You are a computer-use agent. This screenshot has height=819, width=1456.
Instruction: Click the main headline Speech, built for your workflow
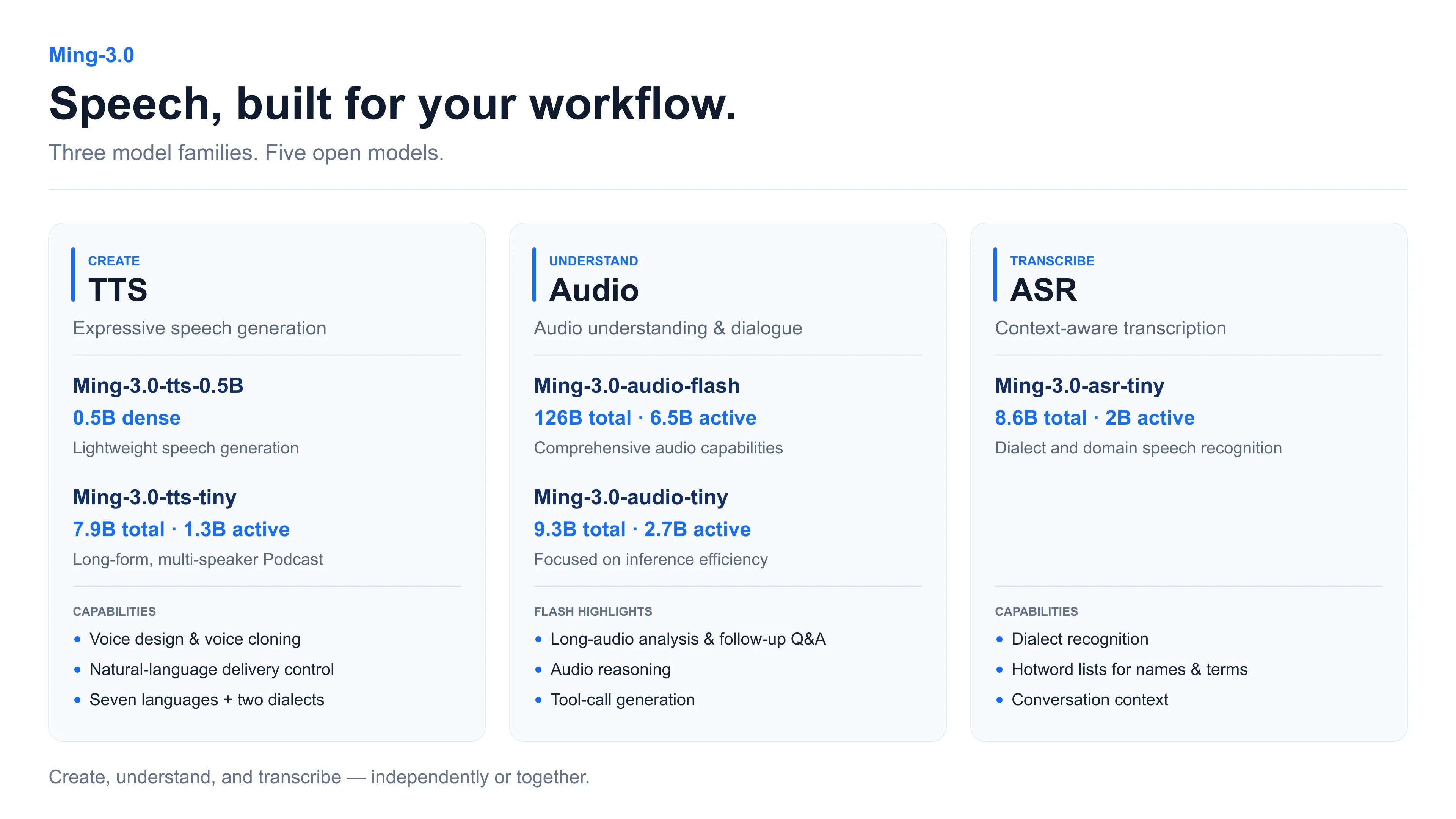coord(393,104)
